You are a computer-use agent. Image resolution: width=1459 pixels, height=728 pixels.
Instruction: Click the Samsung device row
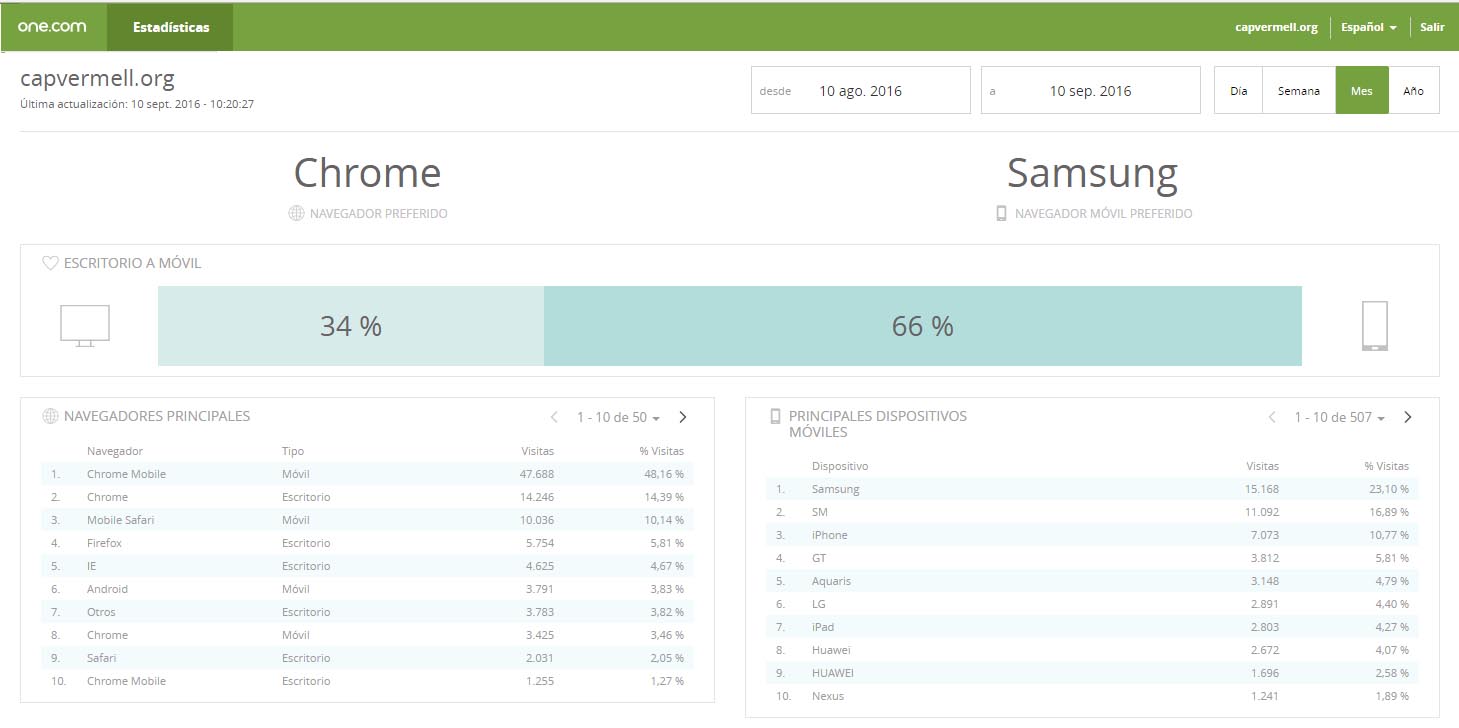click(x=1092, y=489)
